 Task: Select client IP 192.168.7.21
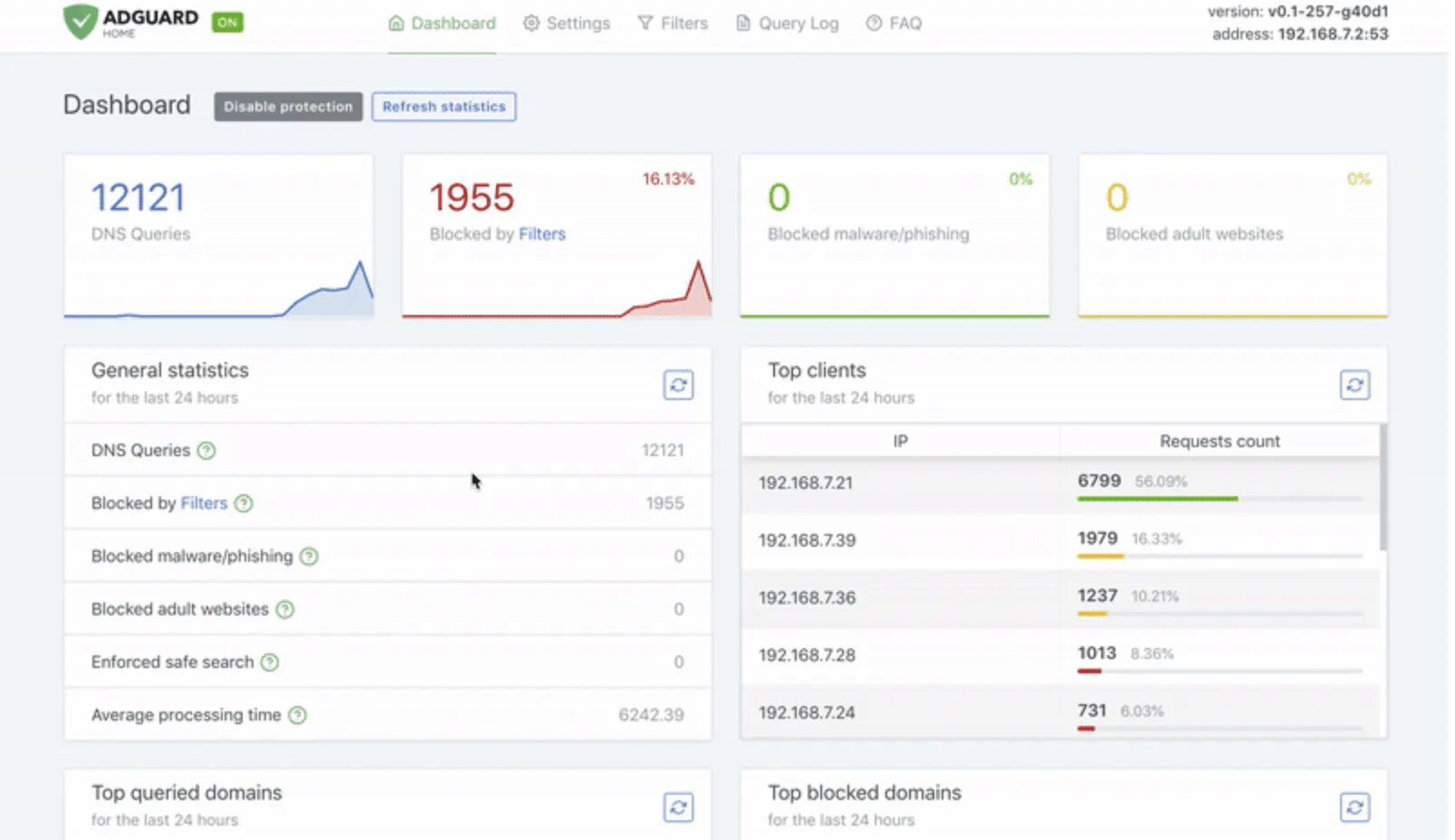pyautogui.click(x=806, y=483)
